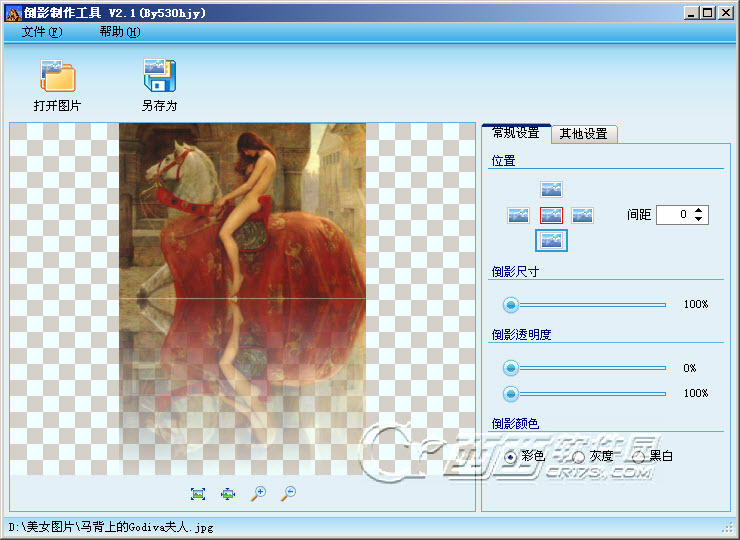Image resolution: width=740 pixels, height=540 pixels.
Task: Maximize the 倒影制作工具 window
Action: point(708,13)
